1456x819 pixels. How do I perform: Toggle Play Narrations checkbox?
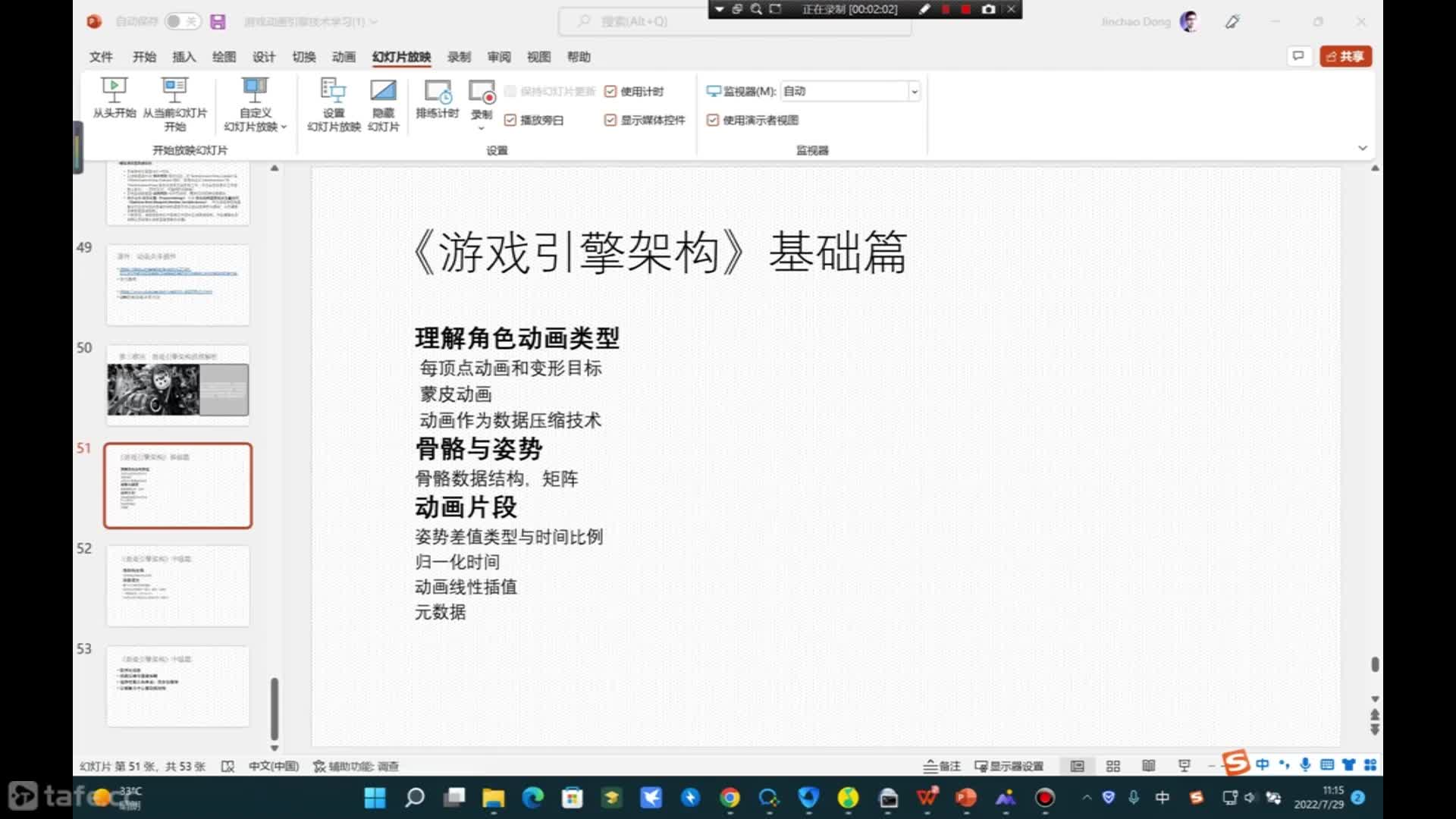point(510,121)
